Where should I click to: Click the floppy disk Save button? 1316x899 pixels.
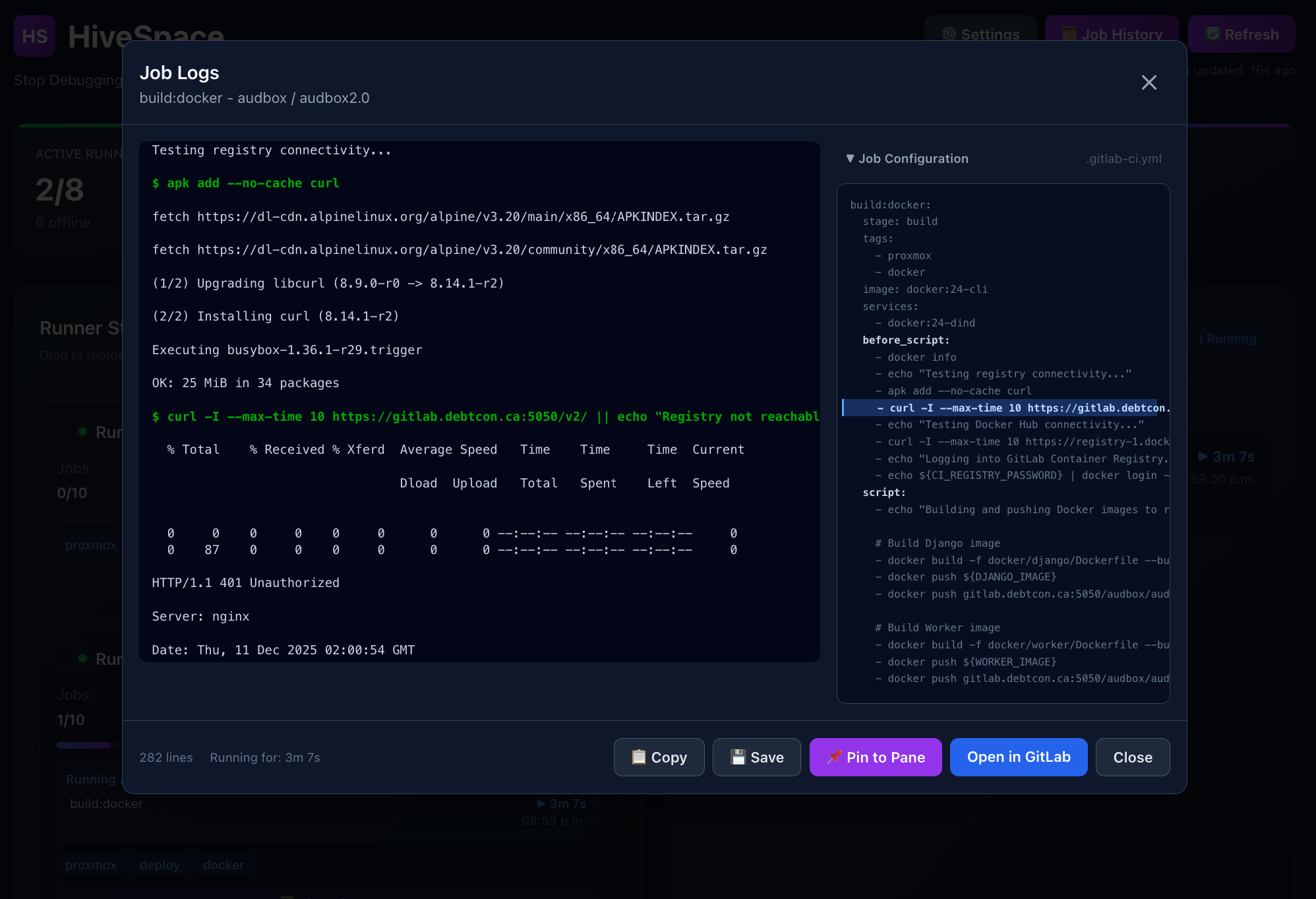pos(756,757)
